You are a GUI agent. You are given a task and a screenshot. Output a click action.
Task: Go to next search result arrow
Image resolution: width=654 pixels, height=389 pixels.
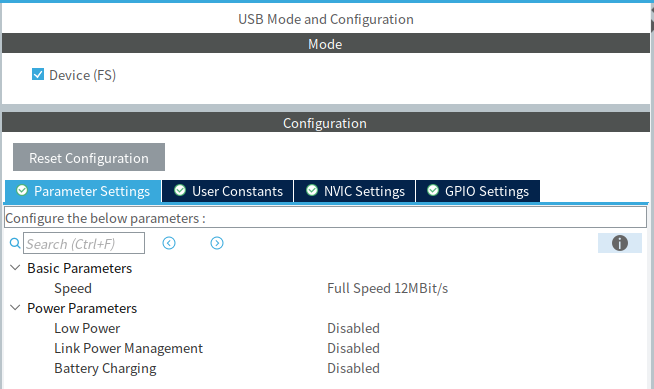[x=217, y=243]
